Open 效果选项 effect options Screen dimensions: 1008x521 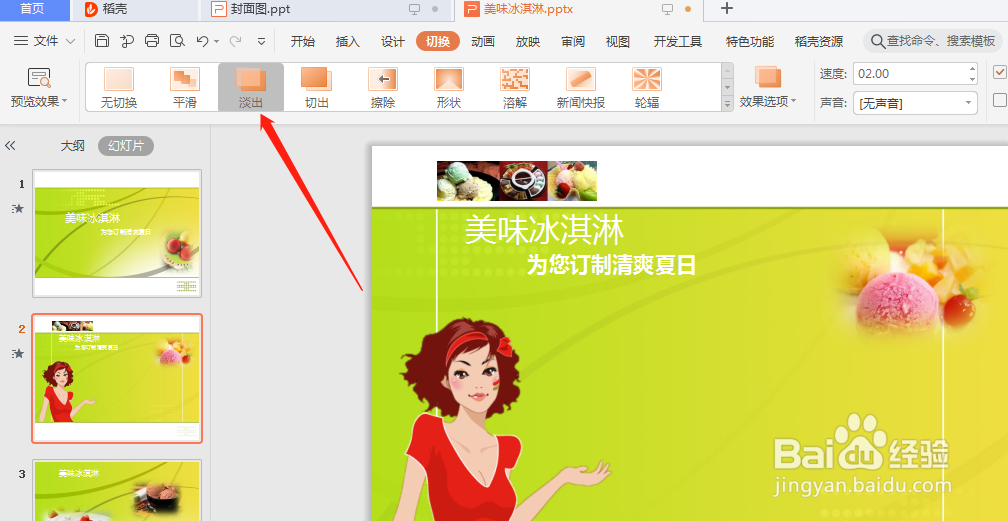click(x=768, y=87)
